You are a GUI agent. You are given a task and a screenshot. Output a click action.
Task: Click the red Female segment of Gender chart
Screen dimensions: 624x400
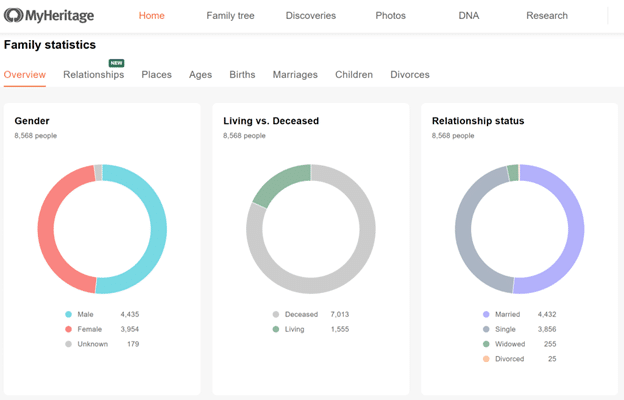point(46,227)
